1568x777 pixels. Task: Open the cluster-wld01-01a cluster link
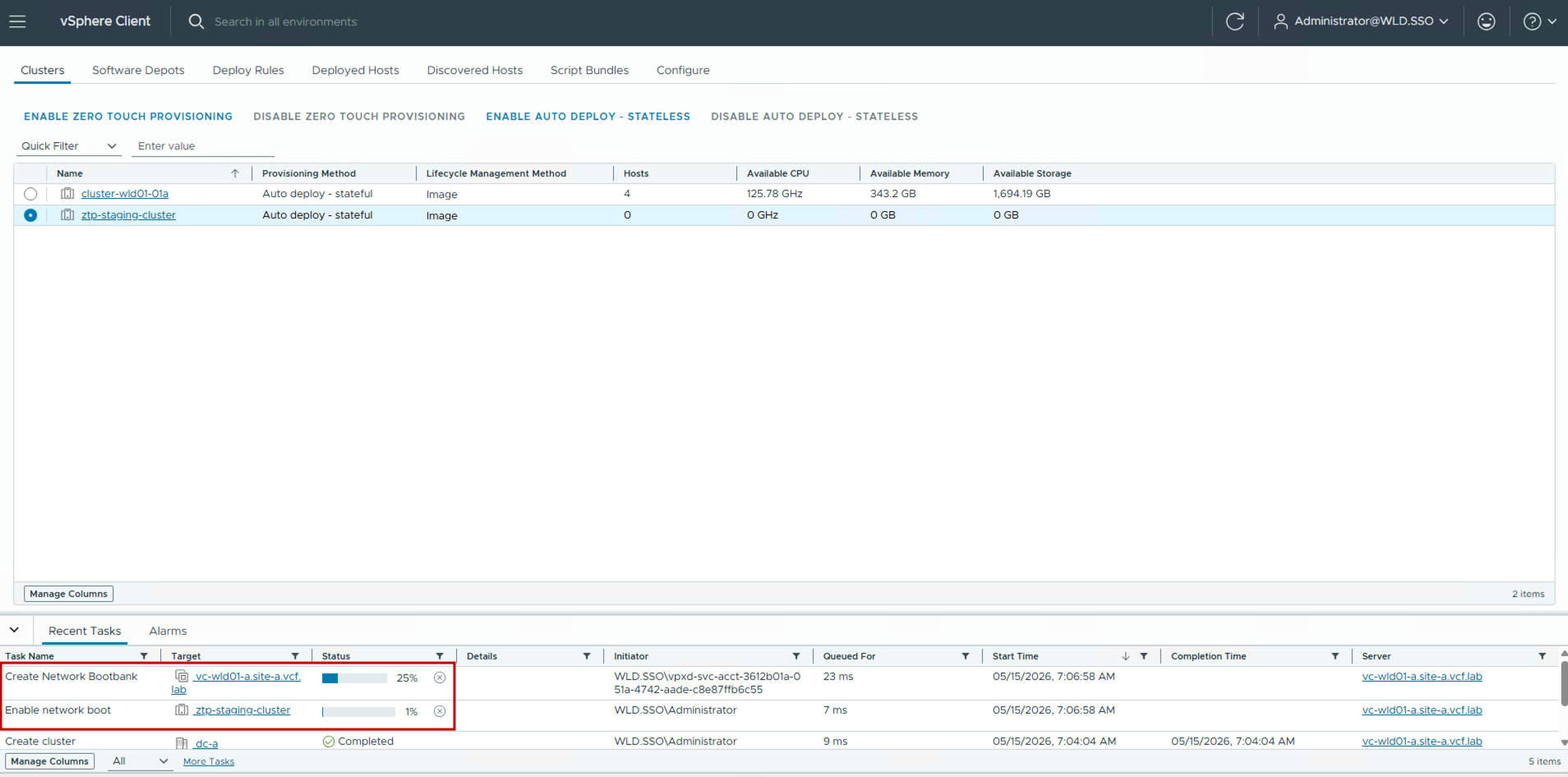coord(125,194)
